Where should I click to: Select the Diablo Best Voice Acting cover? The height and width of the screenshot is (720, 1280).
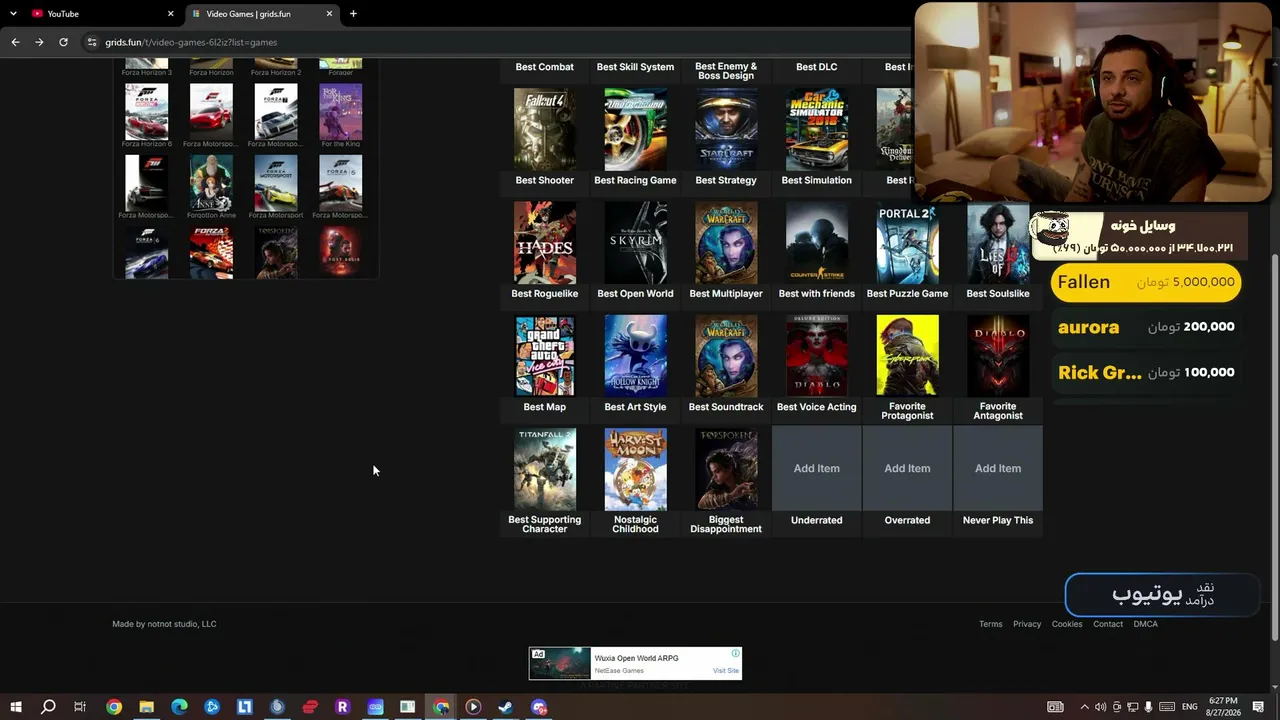817,356
